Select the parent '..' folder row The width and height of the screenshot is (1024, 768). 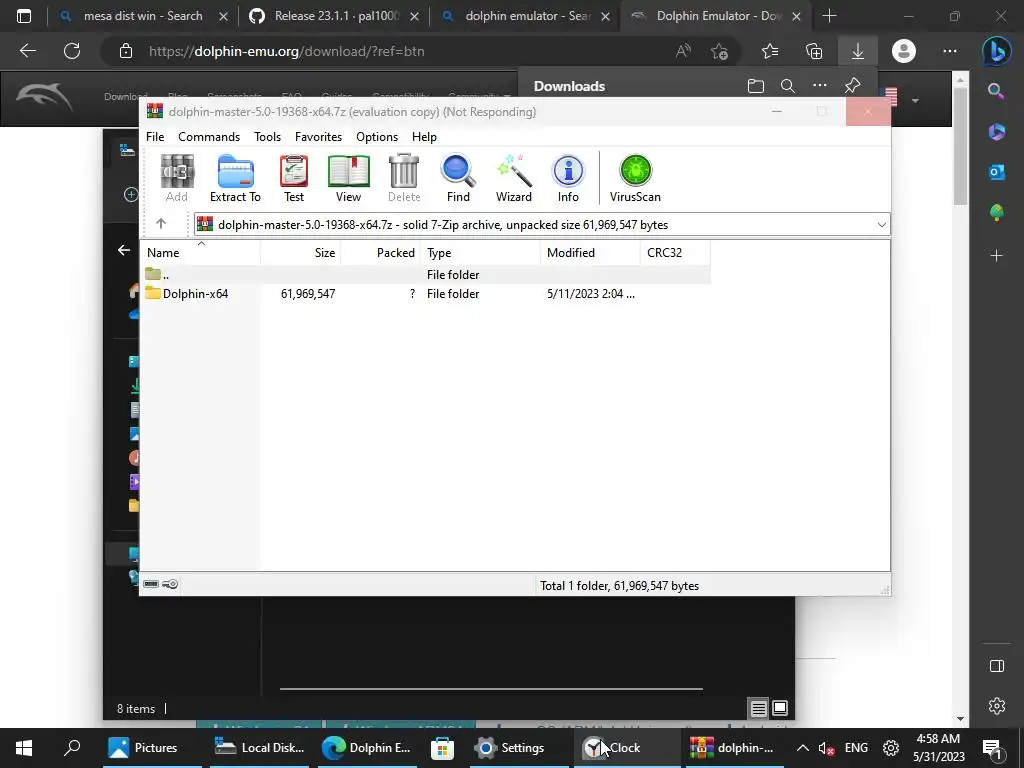pyautogui.click(x=425, y=274)
